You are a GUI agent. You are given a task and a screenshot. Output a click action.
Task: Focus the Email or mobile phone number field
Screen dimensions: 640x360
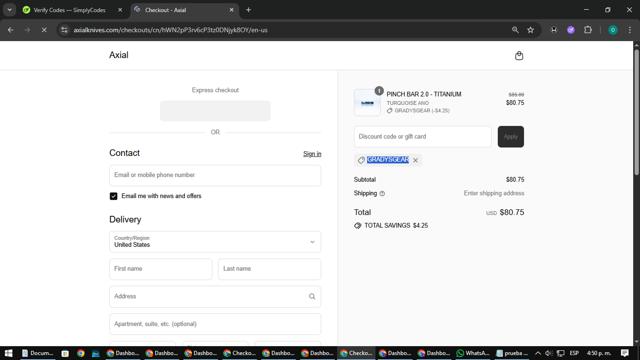point(215,176)
